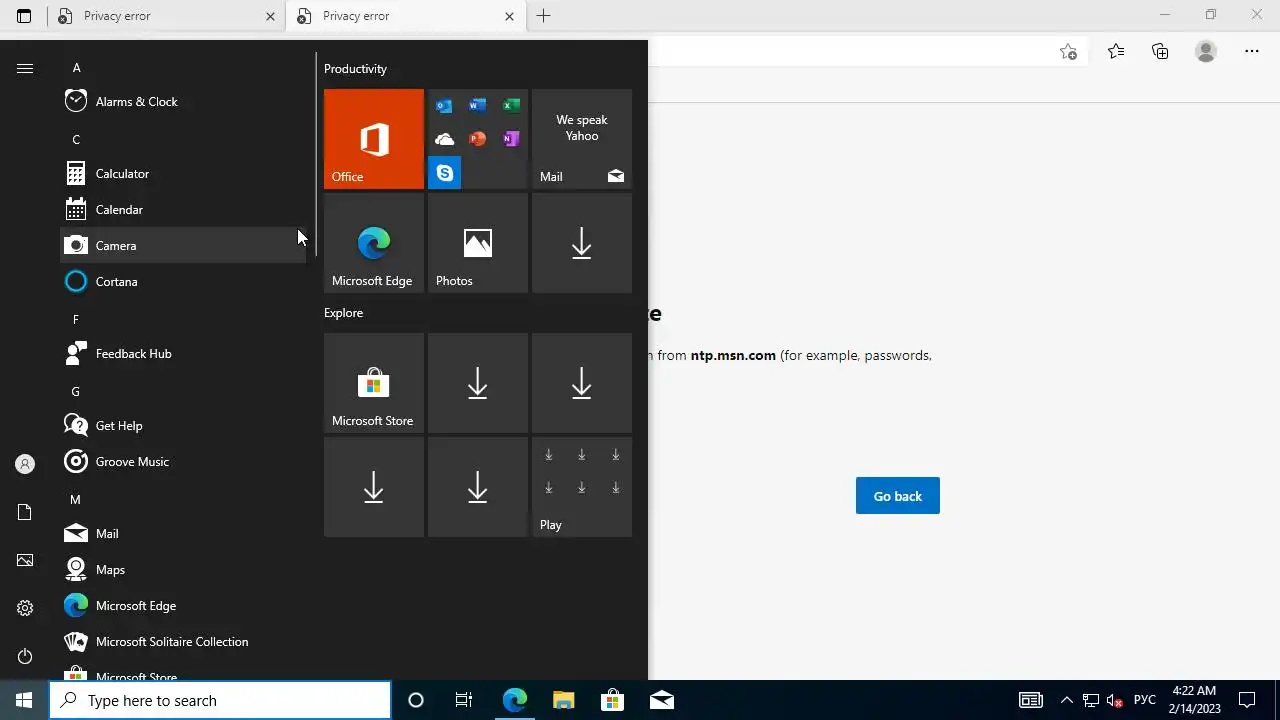The width and height of the screenshot is (1280, 720).
Task: Open Feedback Hub app
Action: click(183, 353)
